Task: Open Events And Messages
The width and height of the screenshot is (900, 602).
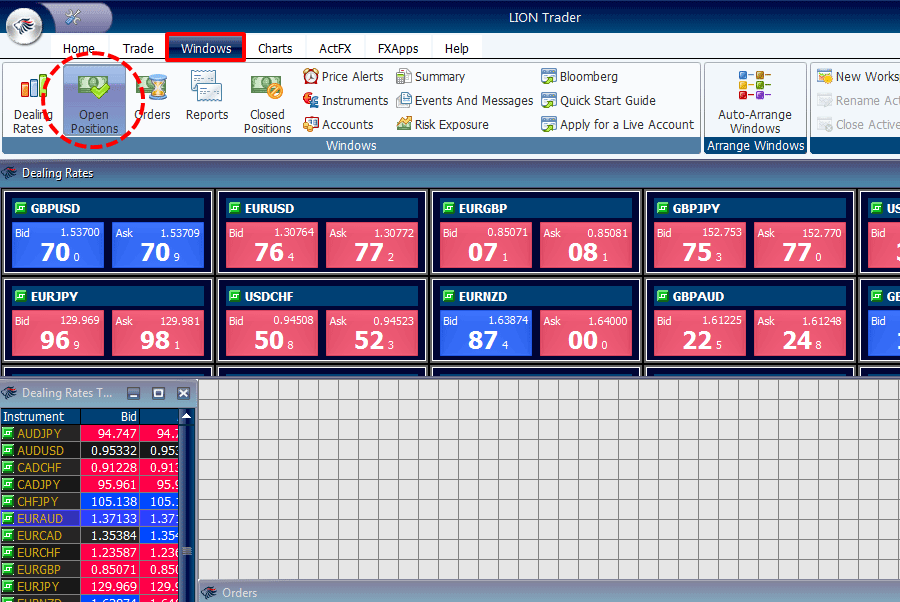Action: [x=465, y=100]
